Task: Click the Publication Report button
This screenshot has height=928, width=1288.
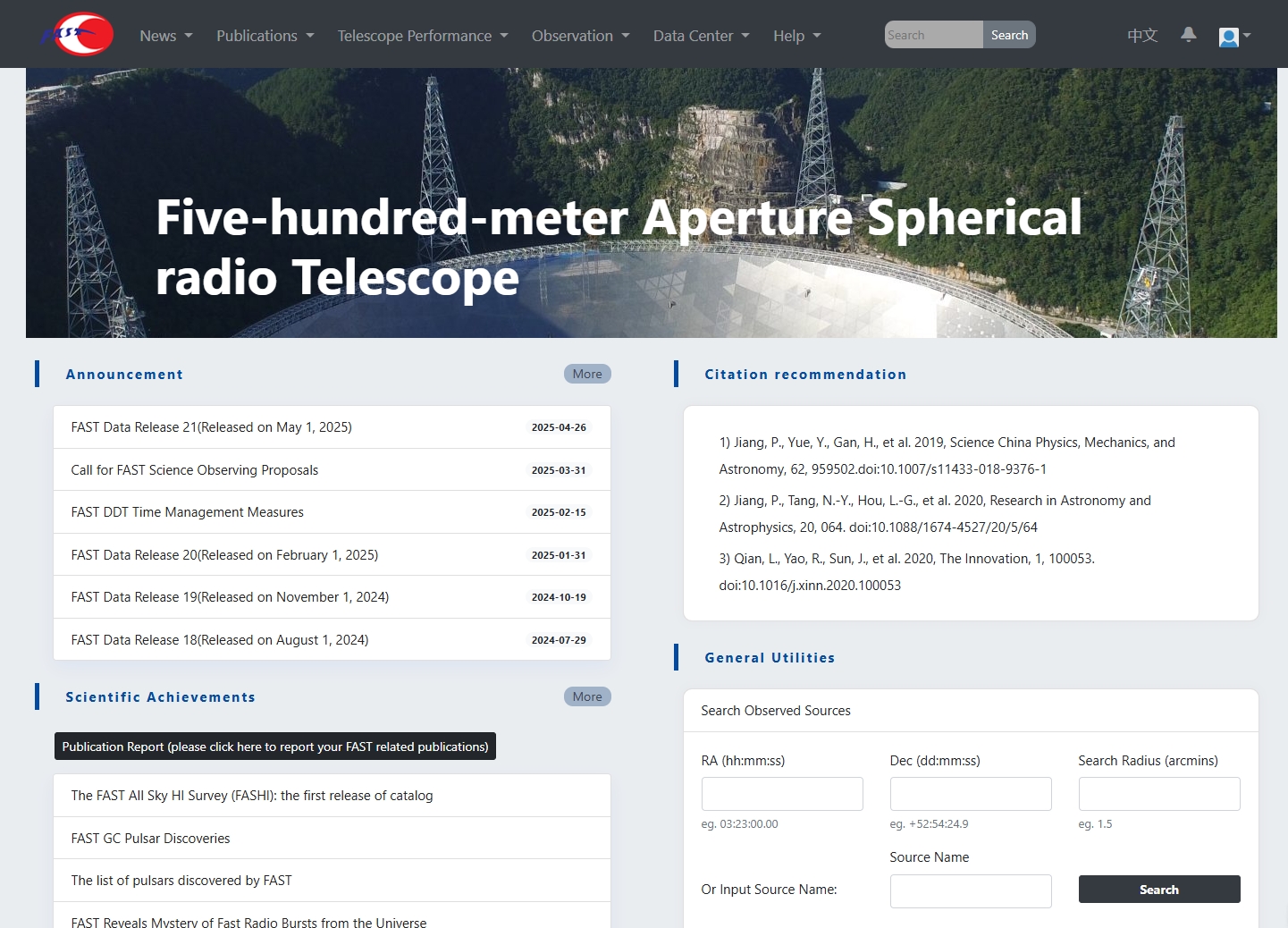Action: coord(275,747)
